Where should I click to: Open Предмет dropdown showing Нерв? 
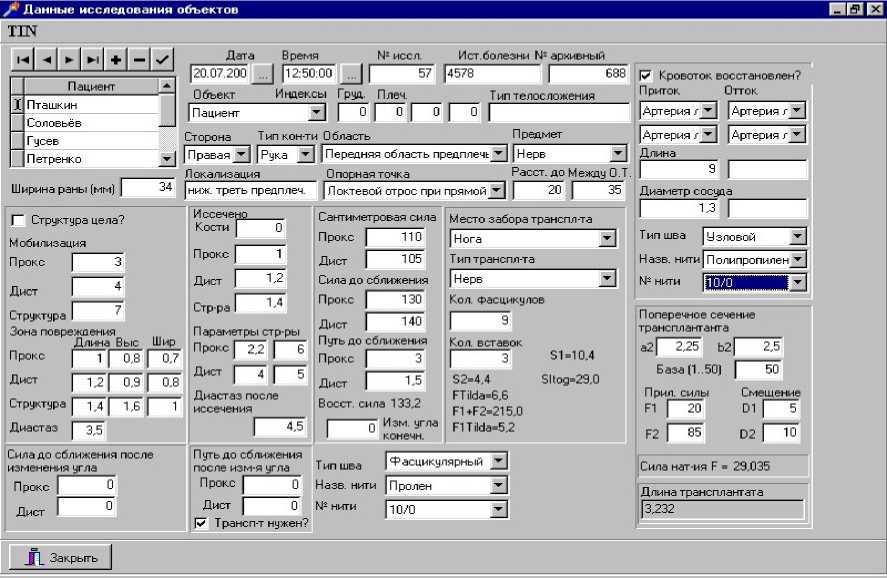point(618,153)
